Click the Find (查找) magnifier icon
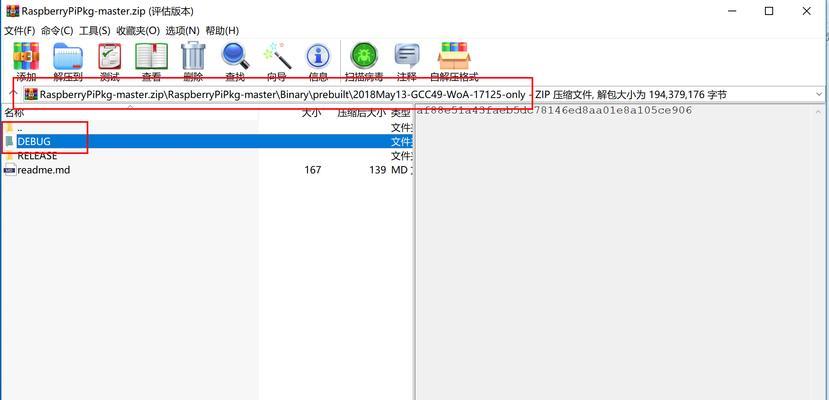Image resolution: width=829 pixels, height=400 pixels. tap(235, 55)
